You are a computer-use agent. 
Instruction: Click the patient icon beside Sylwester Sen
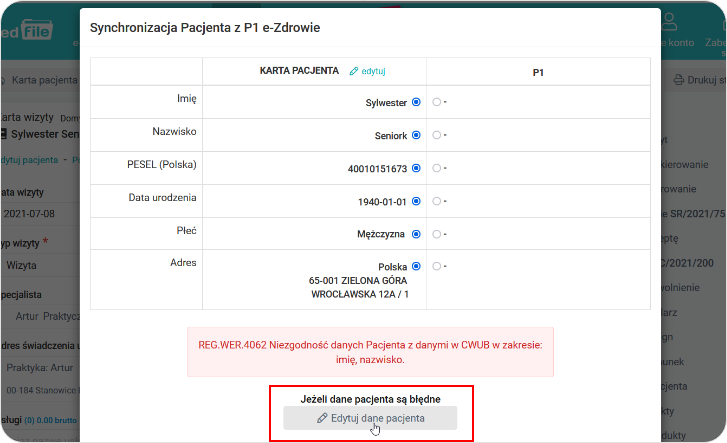click(x=4, y=133)
